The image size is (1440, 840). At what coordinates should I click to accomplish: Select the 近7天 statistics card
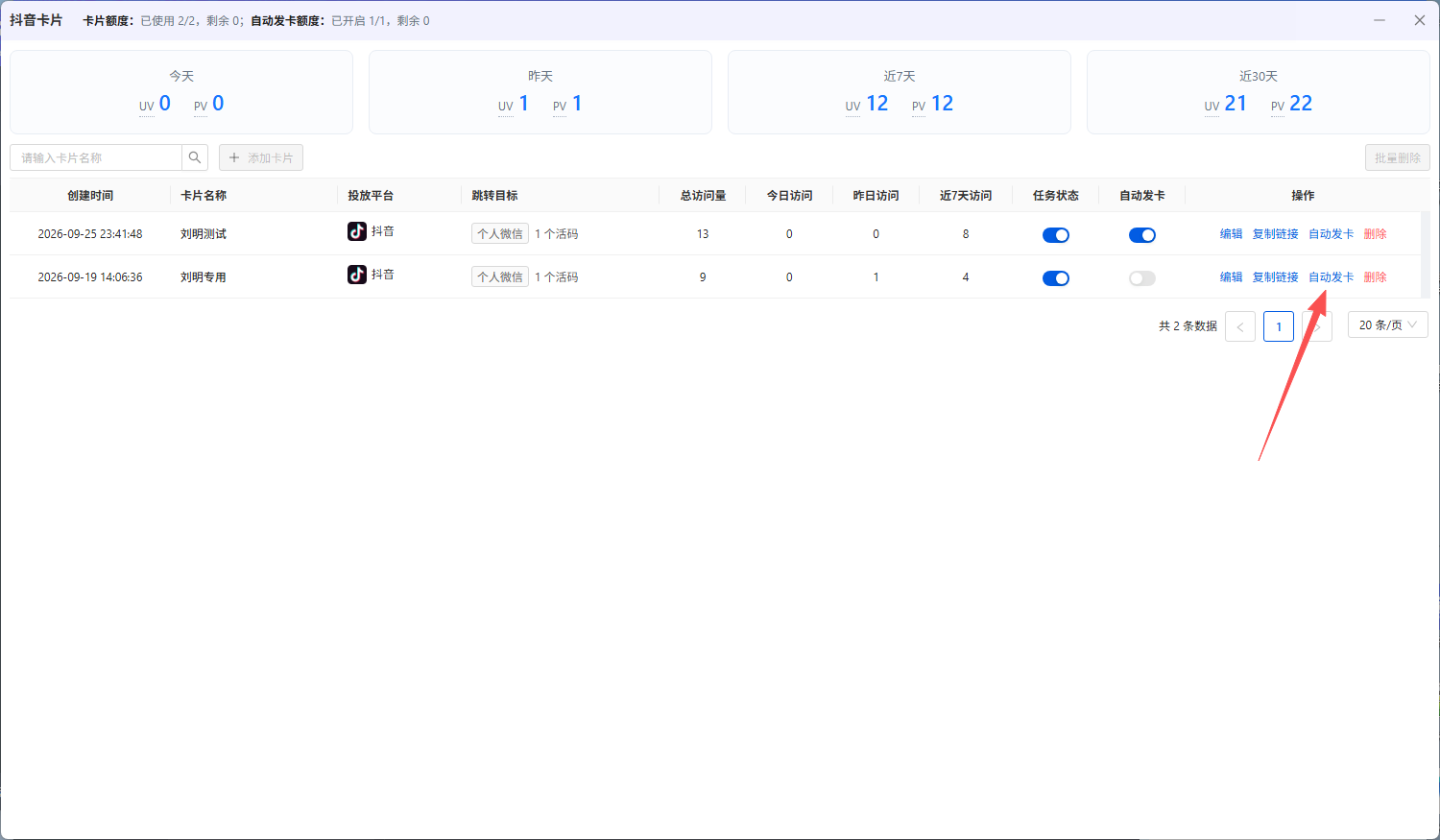click(900, 92)
